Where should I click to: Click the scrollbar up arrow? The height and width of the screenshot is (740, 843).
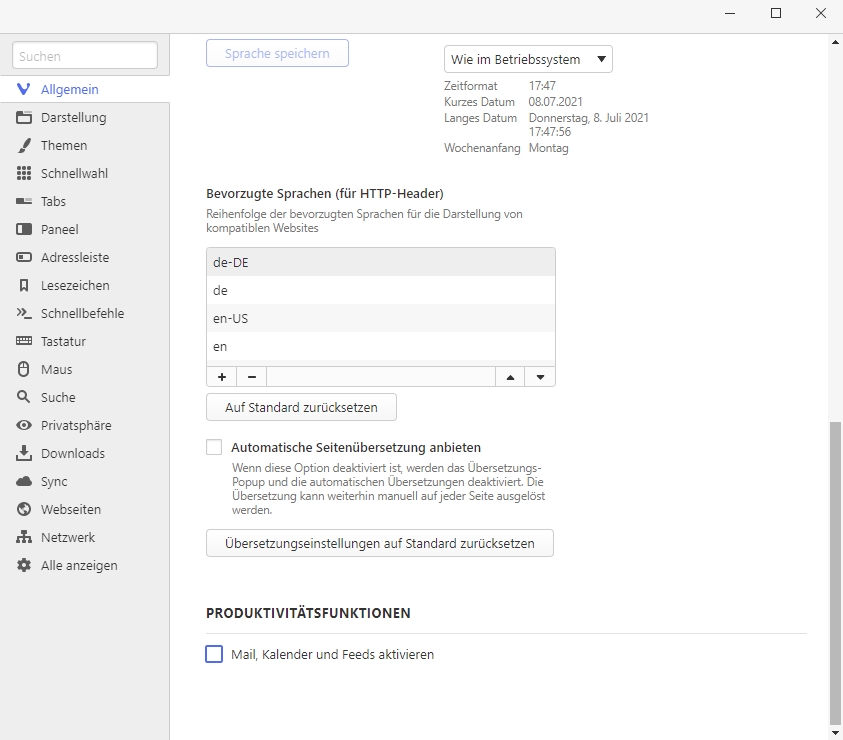click(835, 42)
